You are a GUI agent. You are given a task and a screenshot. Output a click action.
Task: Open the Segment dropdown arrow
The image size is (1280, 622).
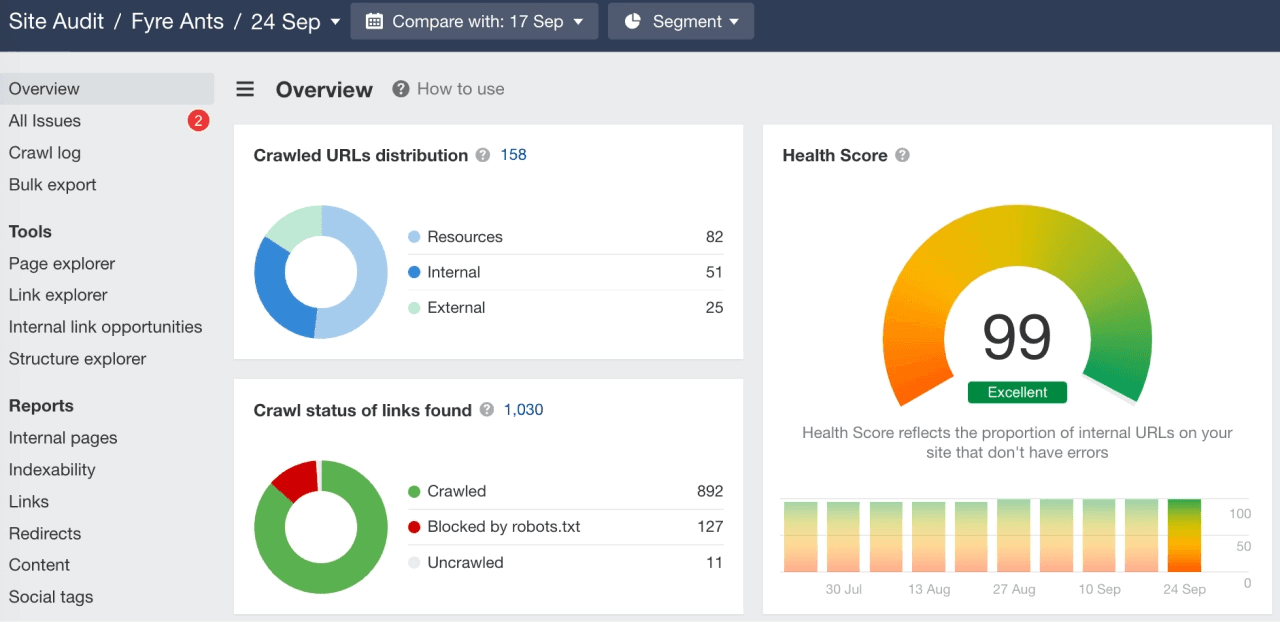click(734, 21)
